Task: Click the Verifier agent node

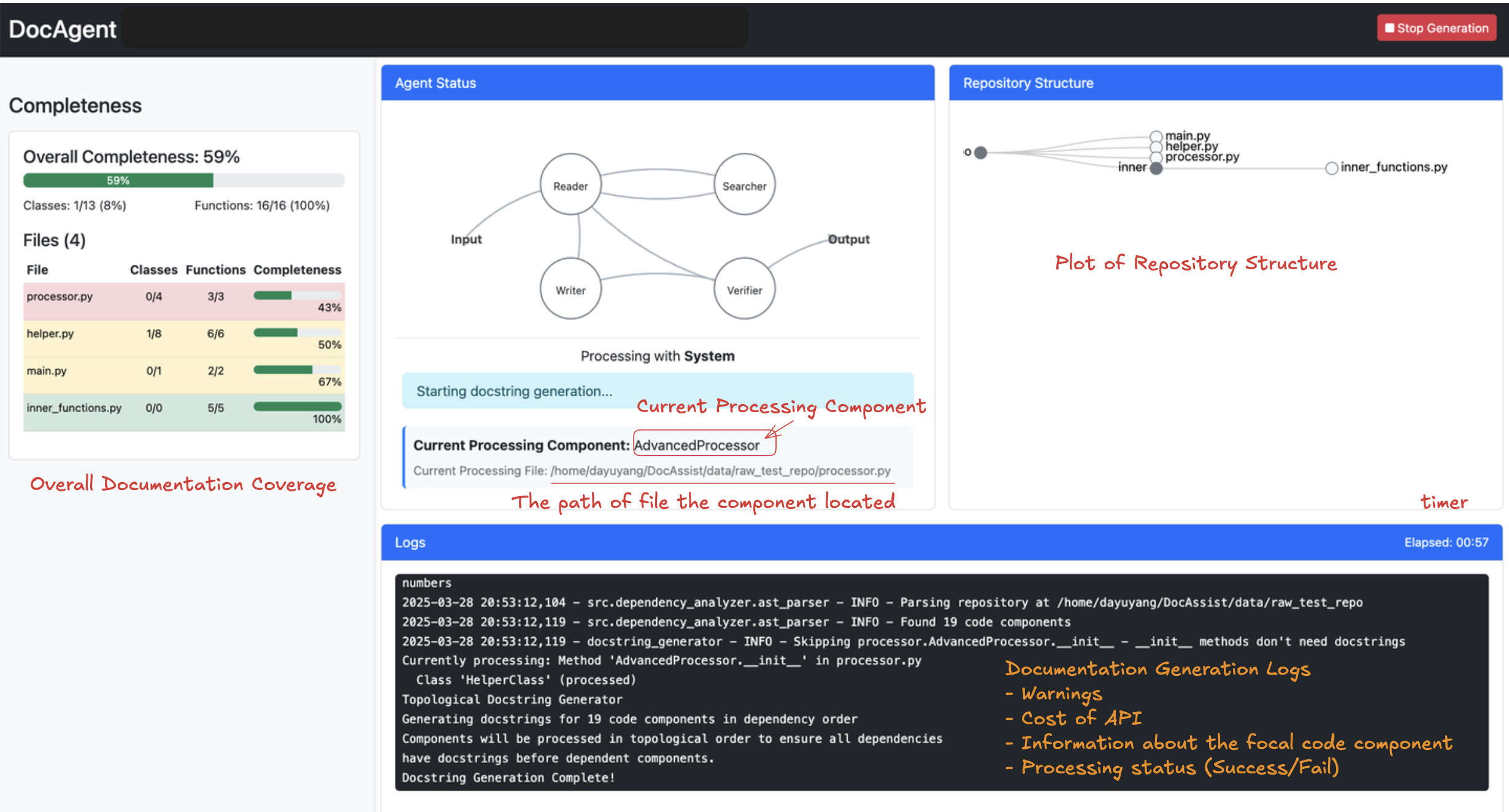Action: pos(744,289)
